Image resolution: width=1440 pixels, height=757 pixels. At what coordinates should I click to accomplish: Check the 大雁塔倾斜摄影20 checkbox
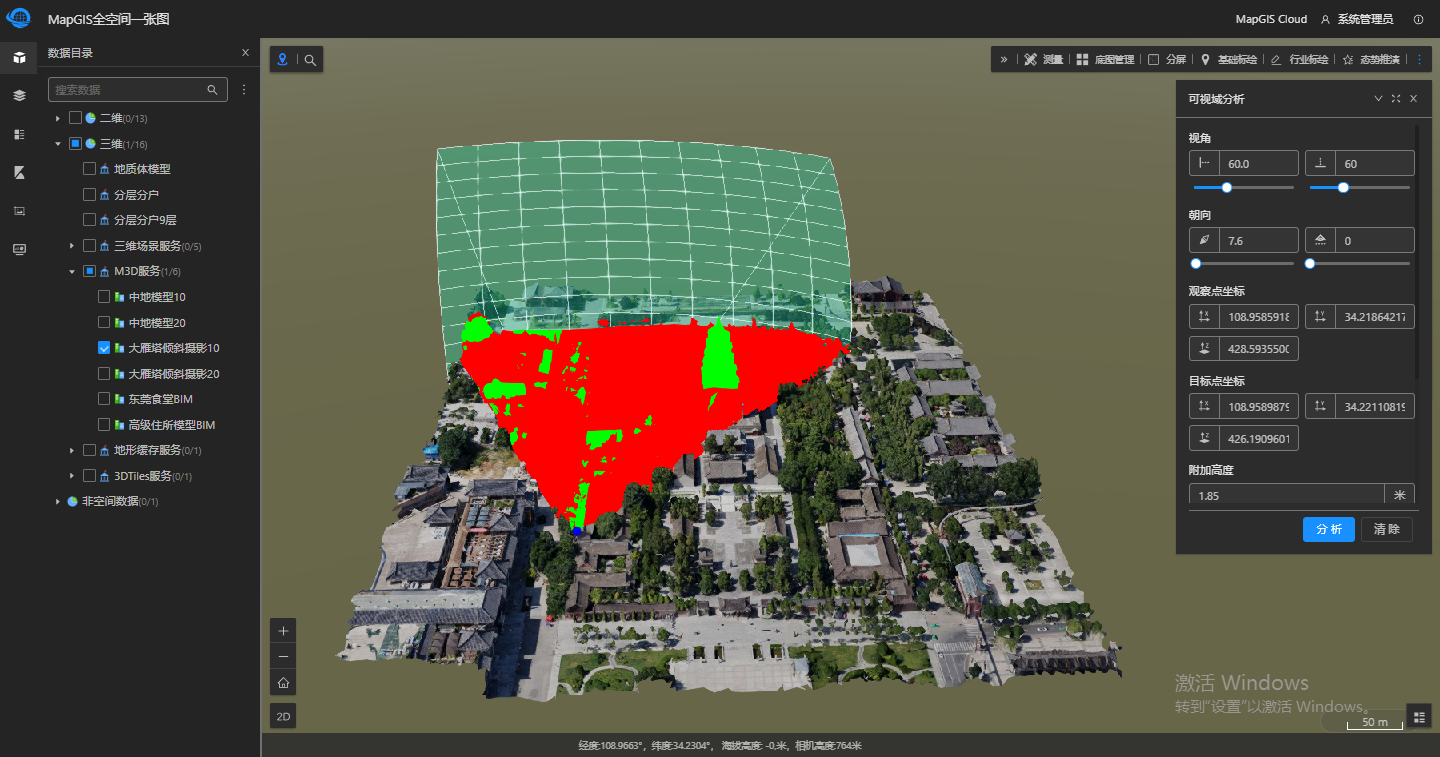click(104, 373)
